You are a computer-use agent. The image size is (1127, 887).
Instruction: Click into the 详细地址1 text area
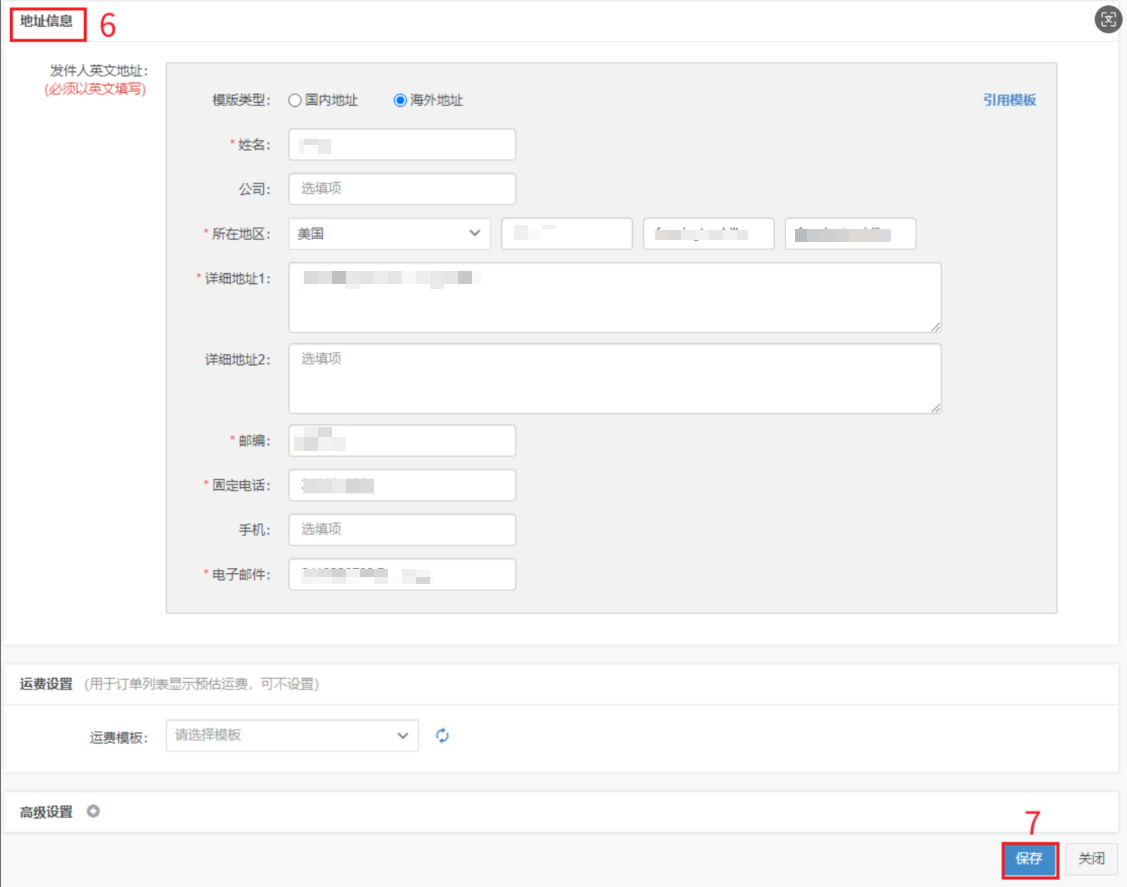point(614,298)
